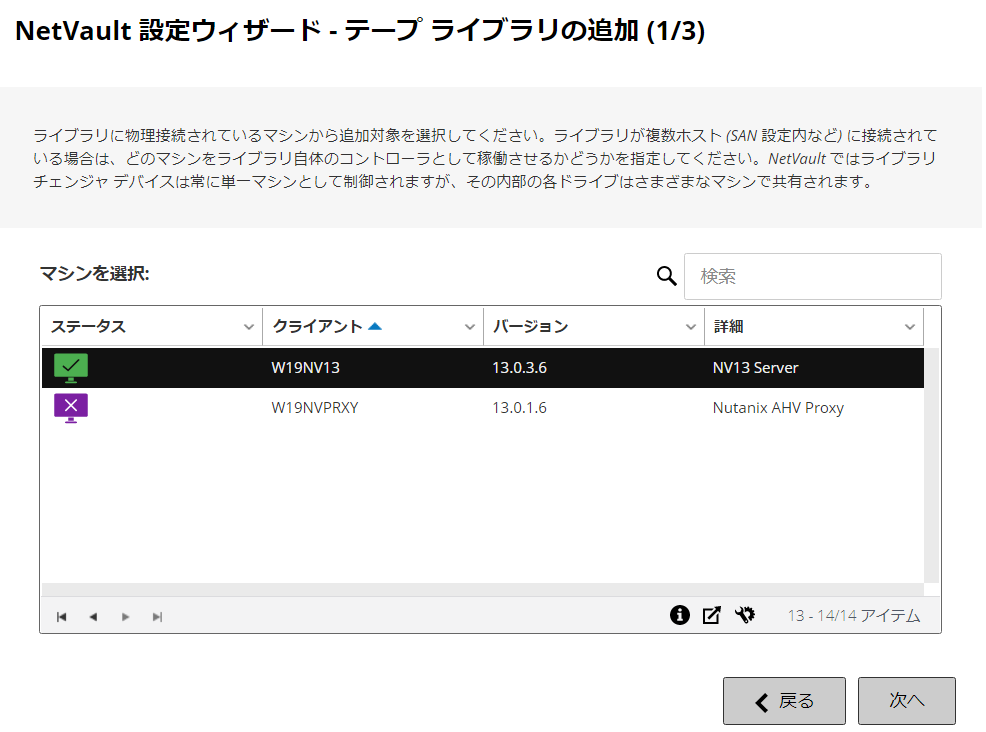Click the purple offline status icon for W19NVPRXY
The width and height of the screenshot is (986, 732).
coord(70,408)
